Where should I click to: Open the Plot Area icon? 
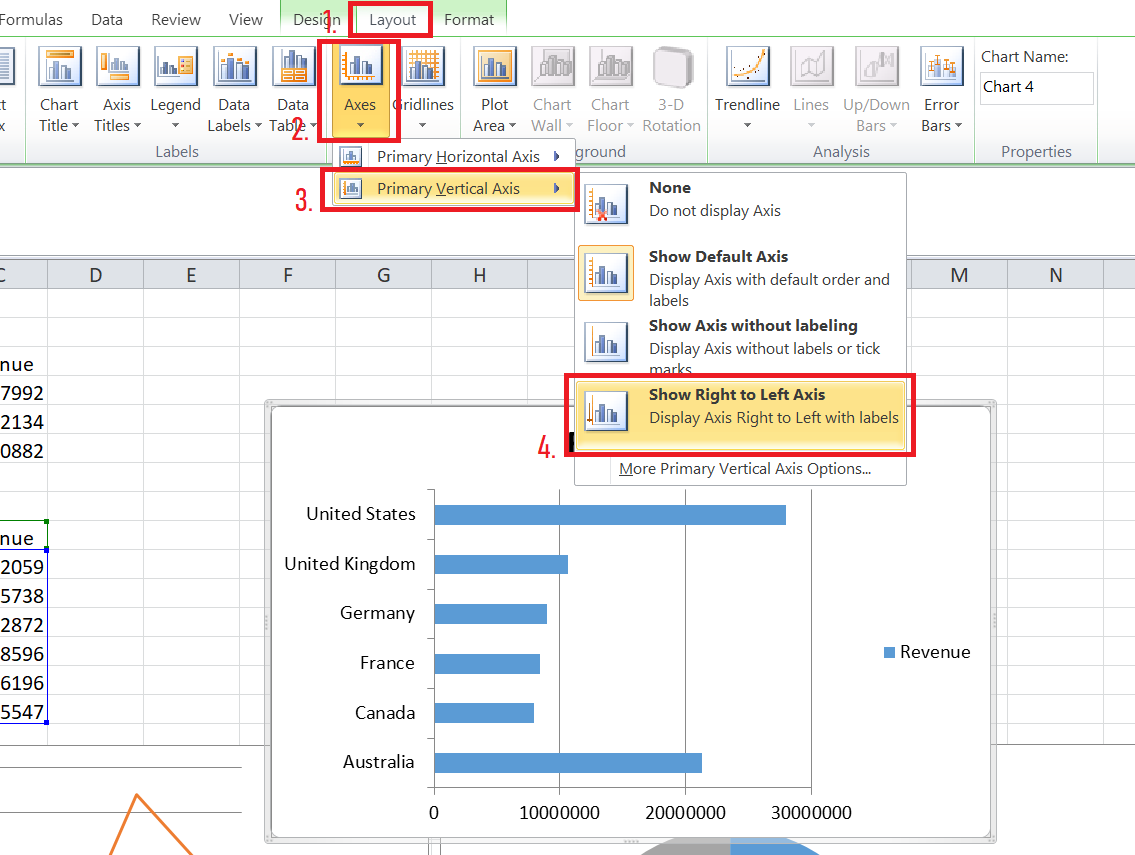(x=495, y=68)
